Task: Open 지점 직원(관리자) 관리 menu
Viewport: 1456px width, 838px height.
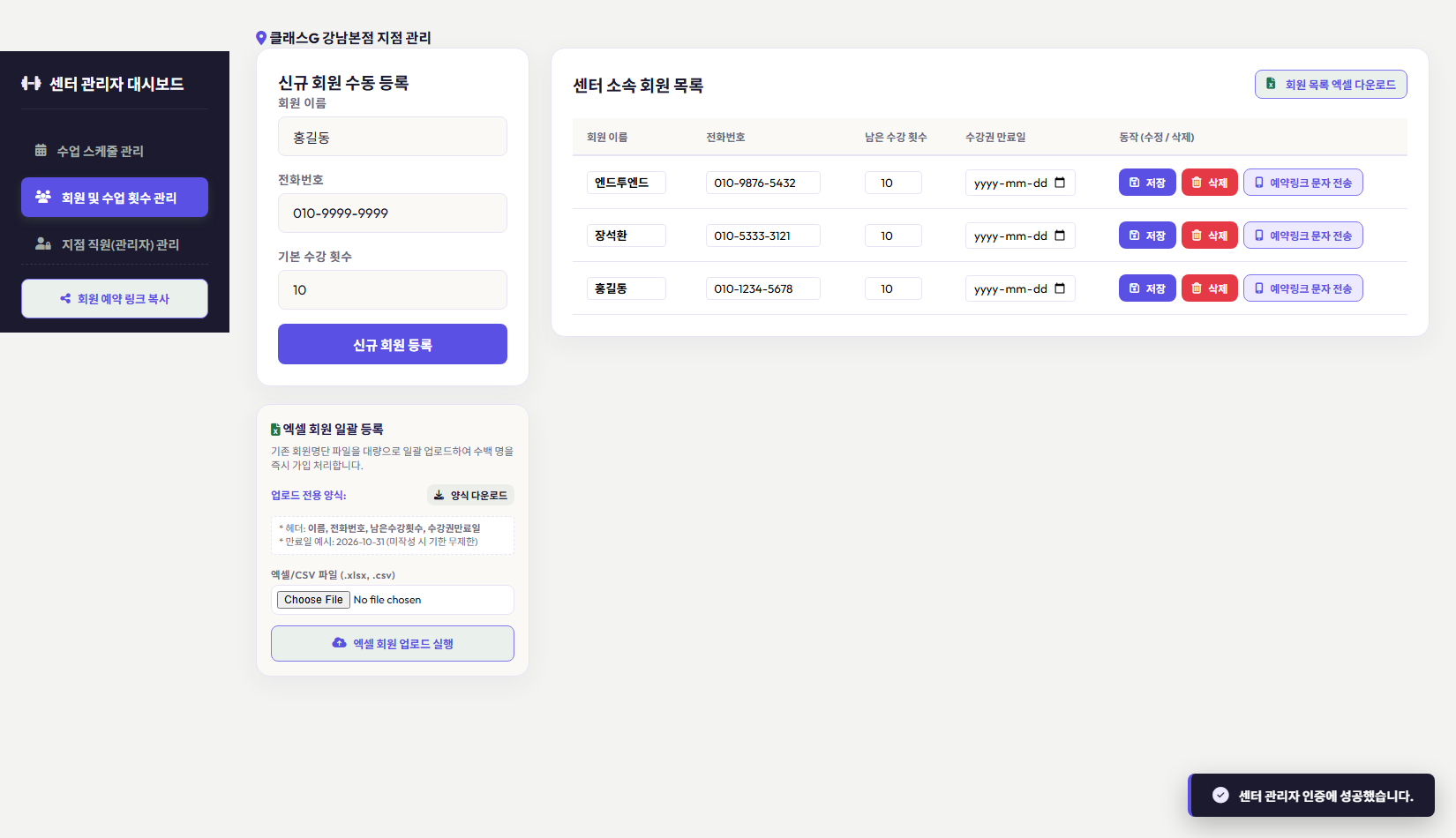Action: tap(115, 244)
